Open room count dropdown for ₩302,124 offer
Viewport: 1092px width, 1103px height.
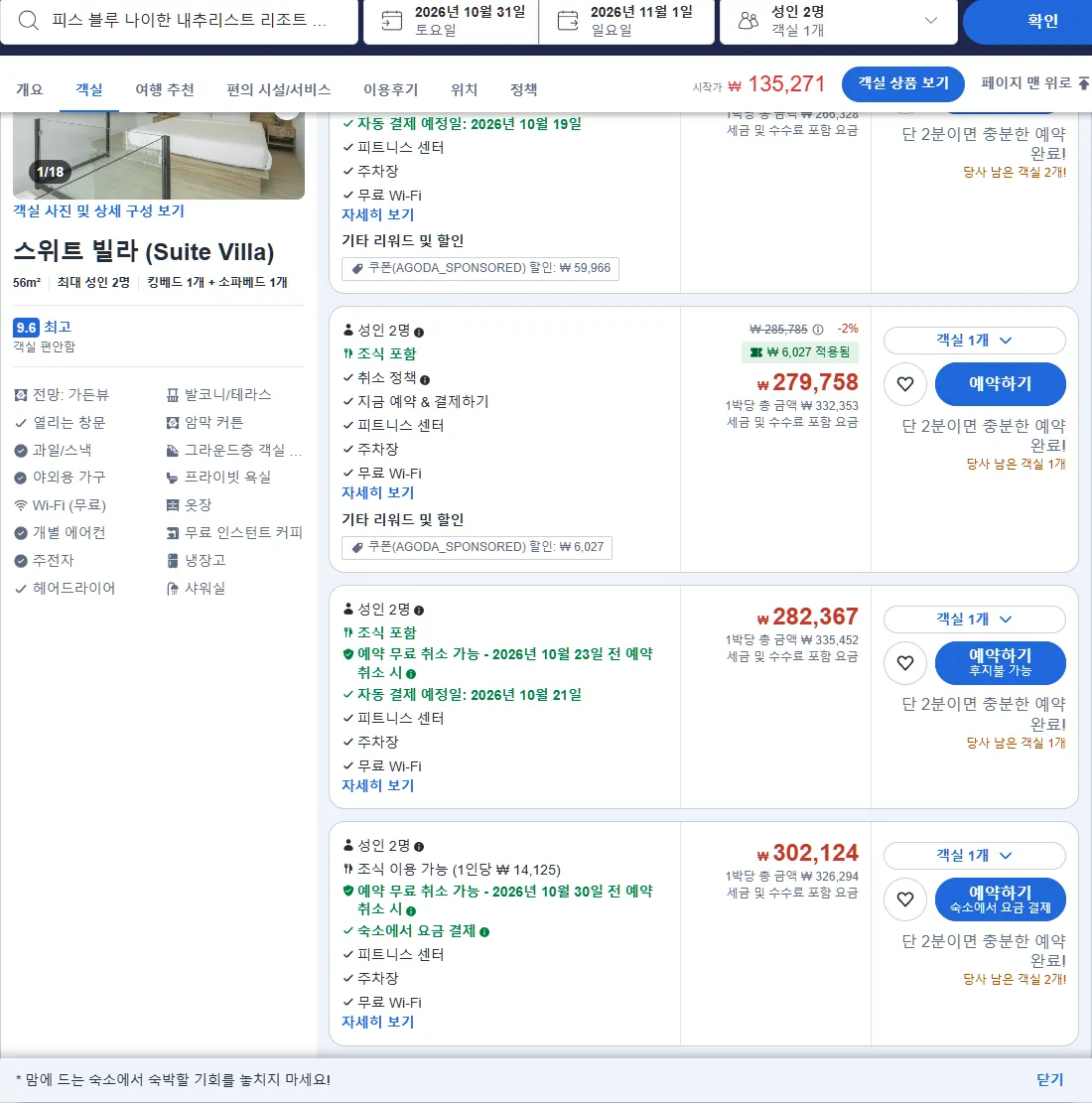(x=975, y=856)
